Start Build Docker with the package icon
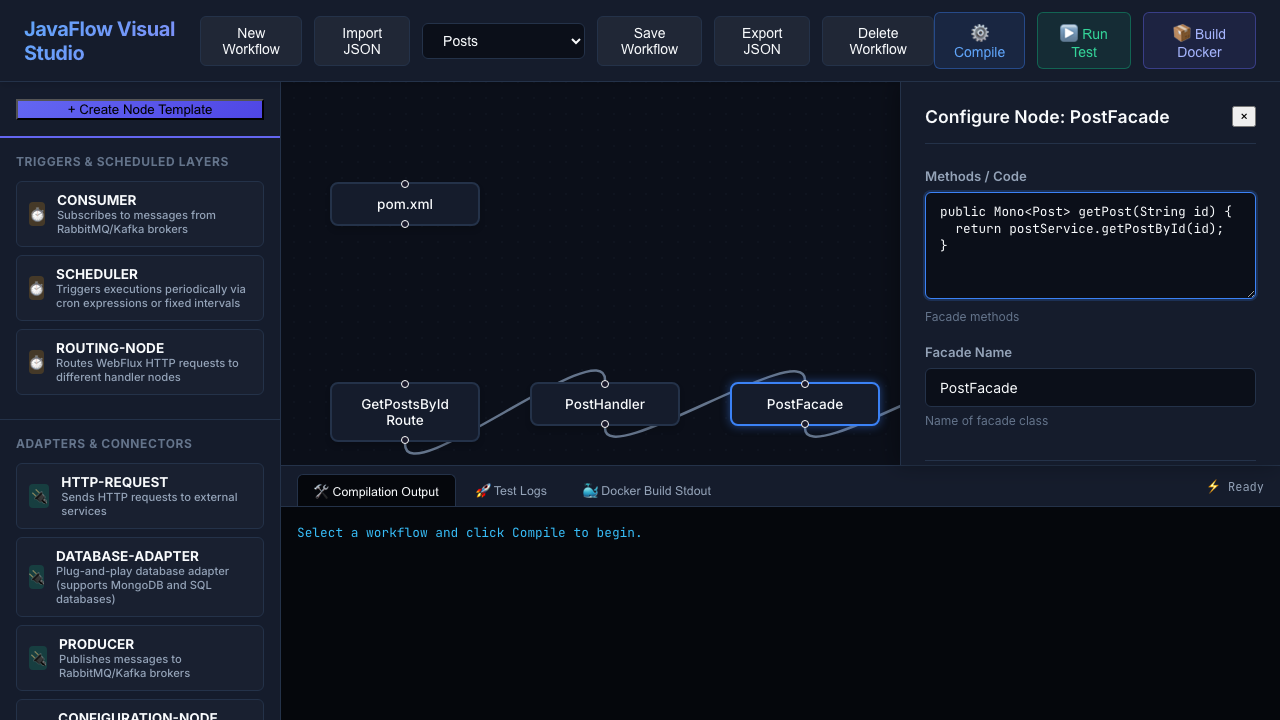Viewport: 1280px width, 720px height. 1199,41
